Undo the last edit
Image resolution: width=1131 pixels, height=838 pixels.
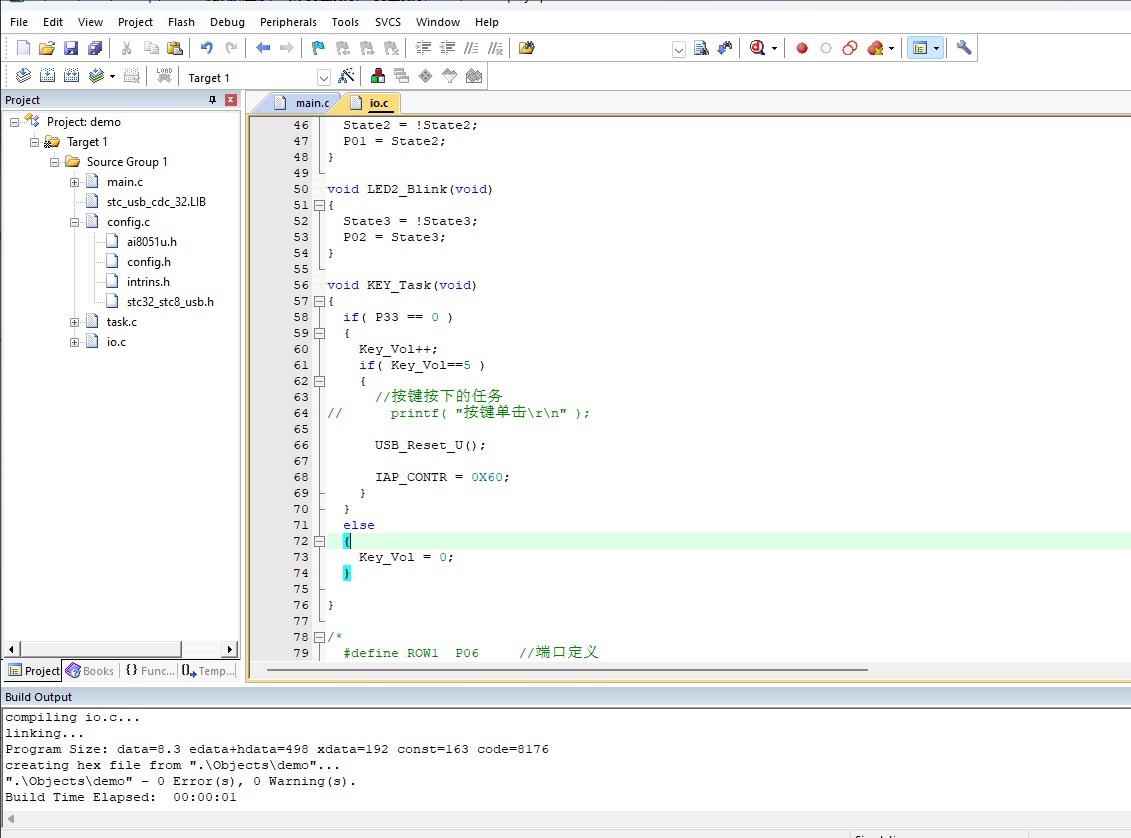pyautogui.click(x=207, y=48)
